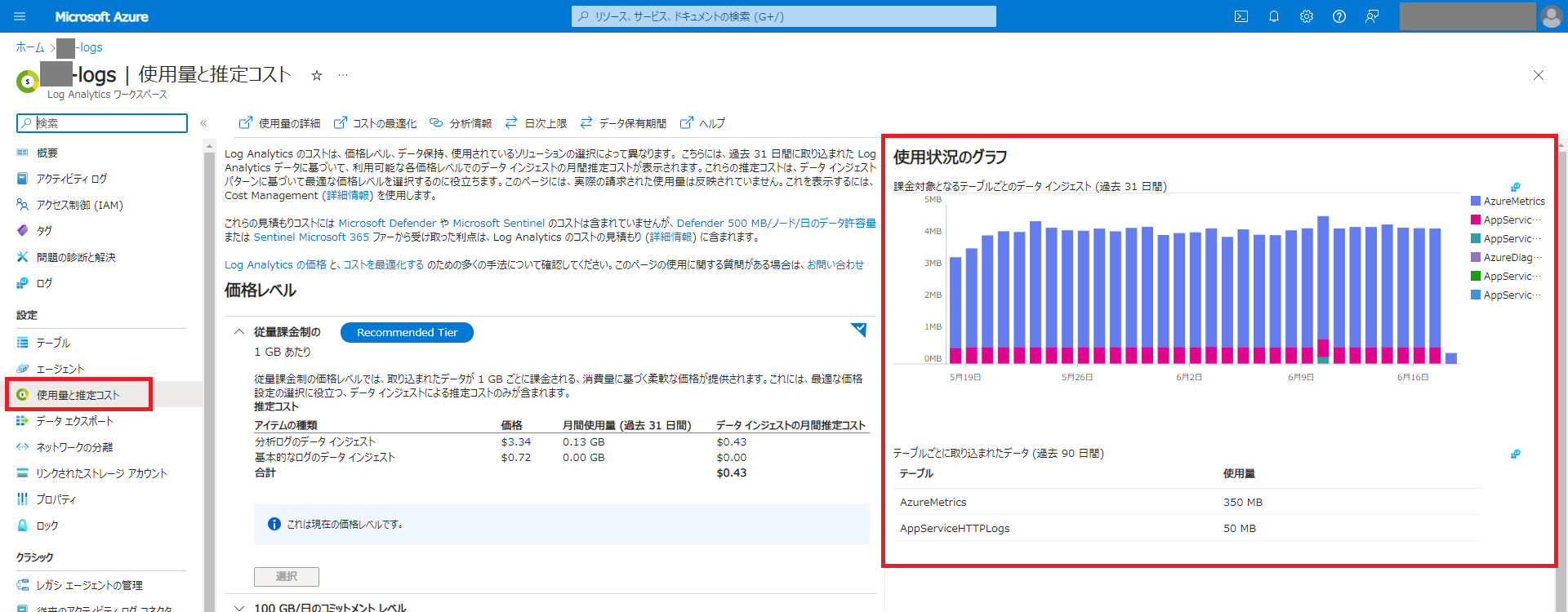The width and height of the screenshot is (1568, 612).
Task: Open 90-day table data in Logs icon
Action: (1515, 454)
